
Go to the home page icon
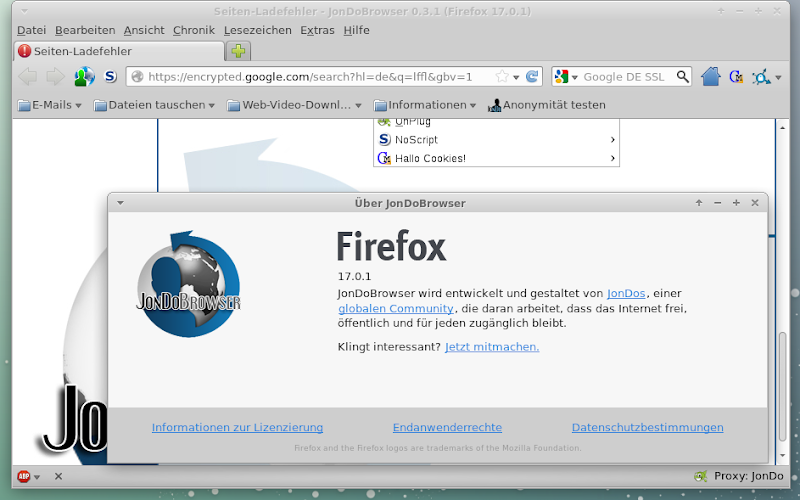710,77
